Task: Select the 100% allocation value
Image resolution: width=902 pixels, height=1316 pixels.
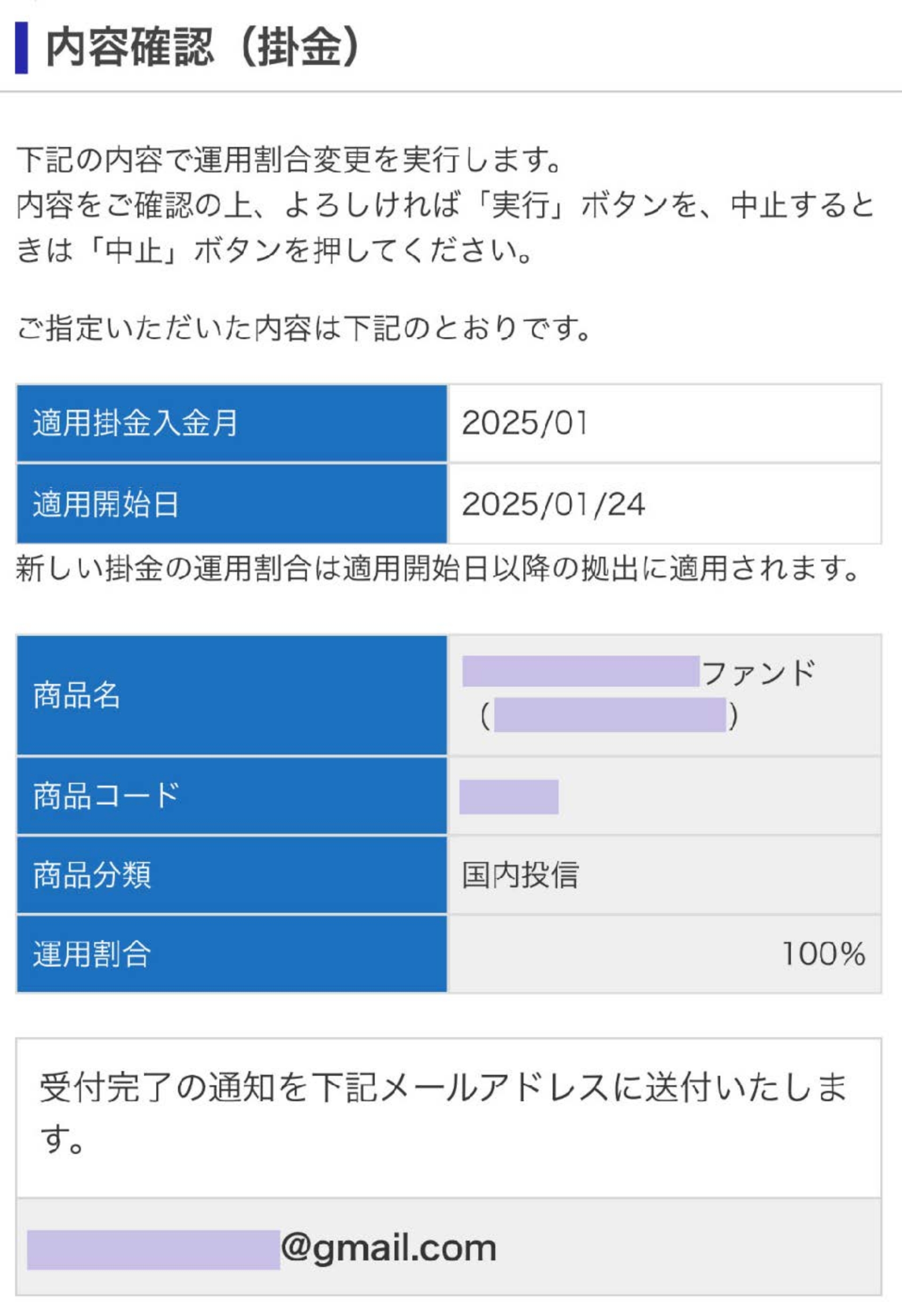Action: [x=823, y=954]
